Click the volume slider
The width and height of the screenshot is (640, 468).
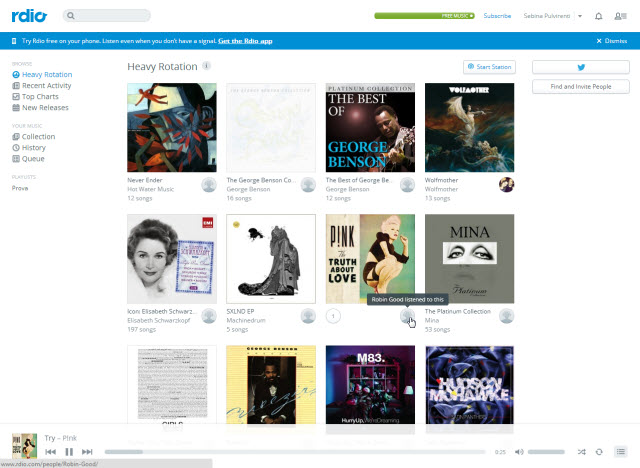[x=545, y=452]
